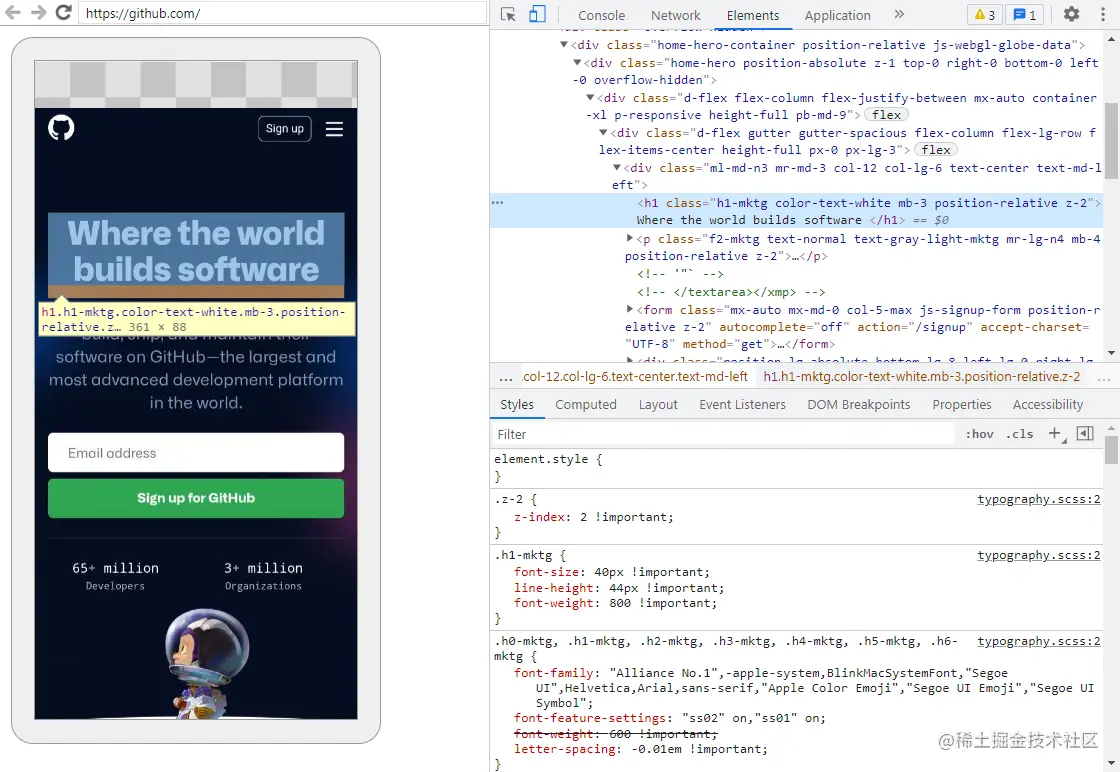Click breadcrumb h1.h1-mktg.color-text-white
This screenshot has height=772, width=1120.
click(x=921, y=376)
